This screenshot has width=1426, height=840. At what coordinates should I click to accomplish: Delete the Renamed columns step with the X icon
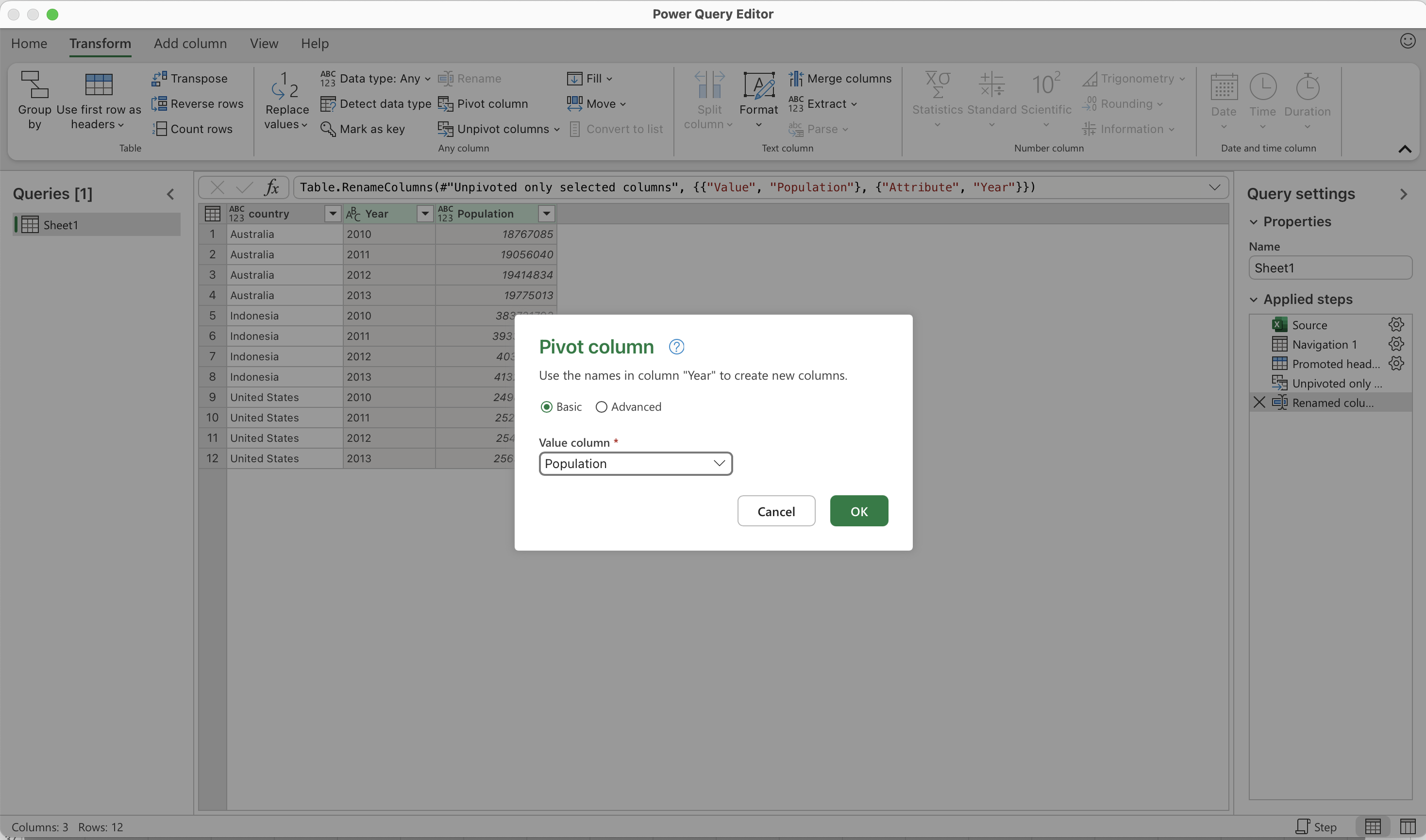1259,403
